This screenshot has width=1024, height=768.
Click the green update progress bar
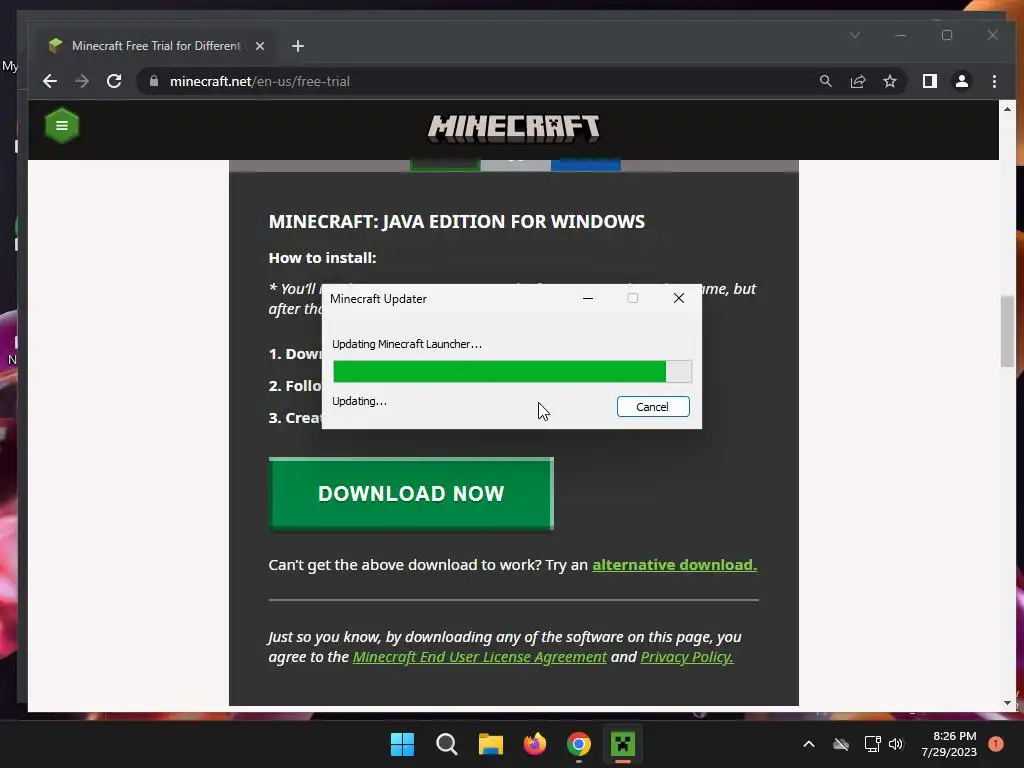click(x=512, y=371)
